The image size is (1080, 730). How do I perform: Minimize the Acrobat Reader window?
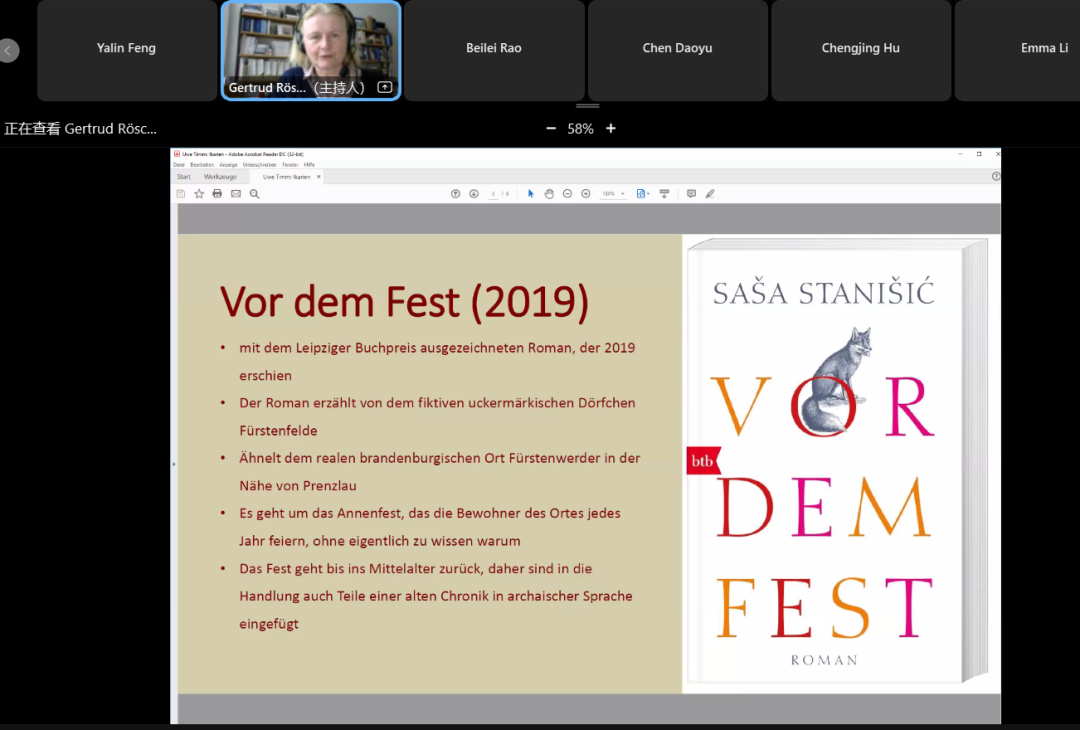pyautogui.click(x=960, y=154)
